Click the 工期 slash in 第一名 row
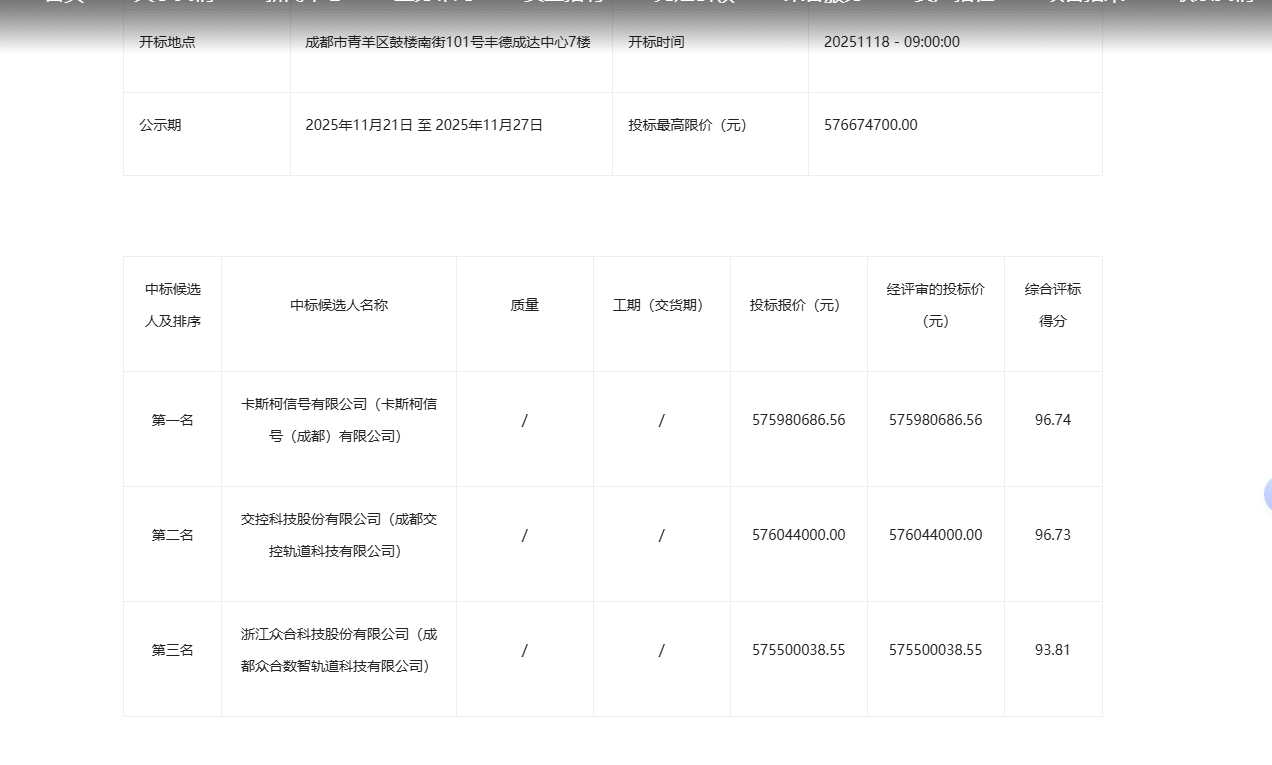 pos(662,420)
